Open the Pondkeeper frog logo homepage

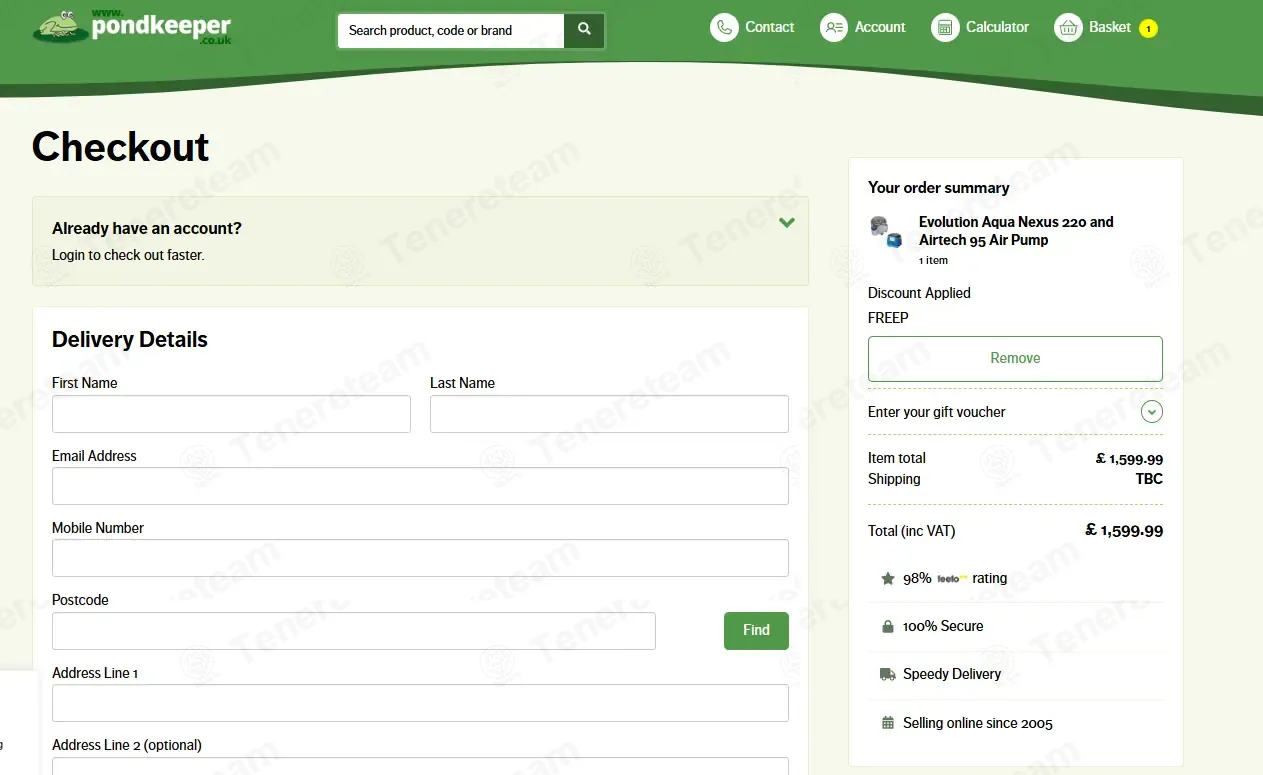coord(132,26)
